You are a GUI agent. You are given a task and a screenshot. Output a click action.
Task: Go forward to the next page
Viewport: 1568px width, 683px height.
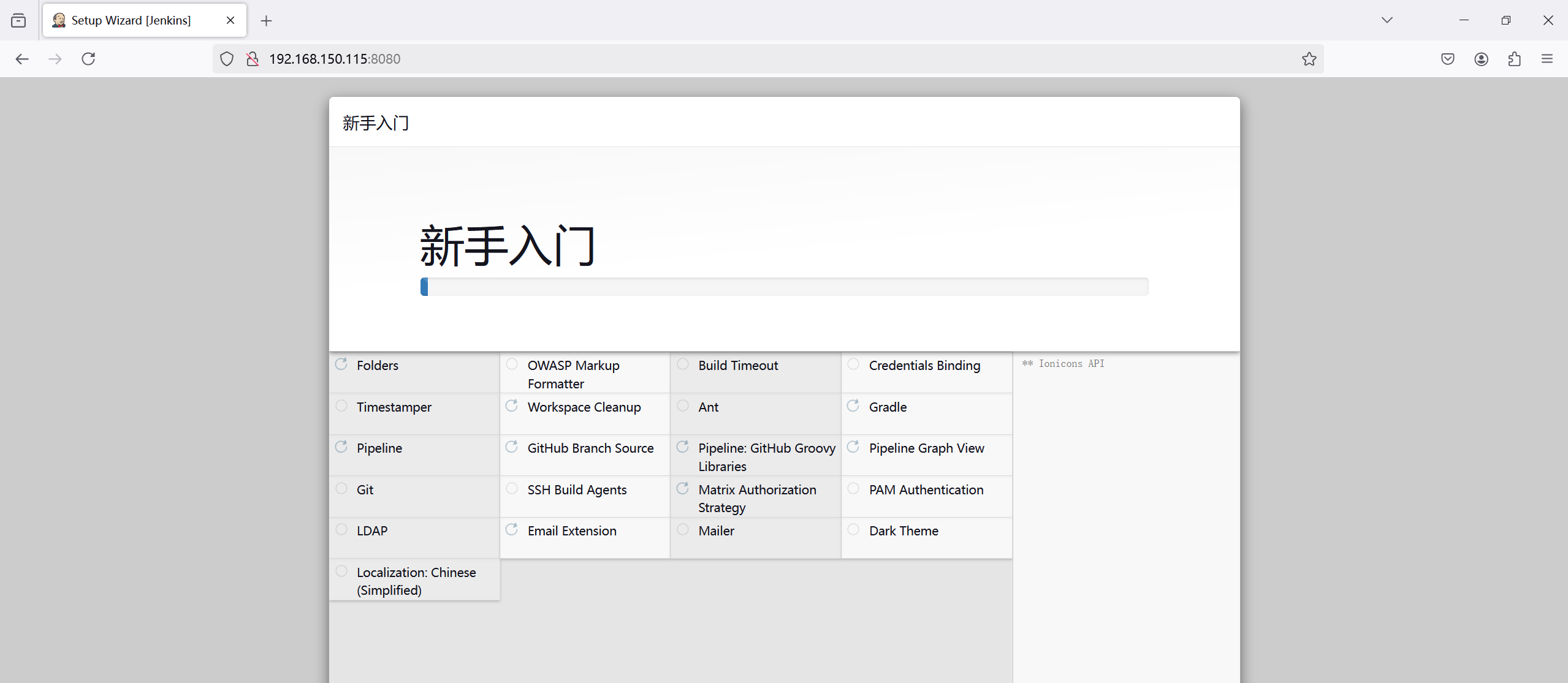(55, 59)
